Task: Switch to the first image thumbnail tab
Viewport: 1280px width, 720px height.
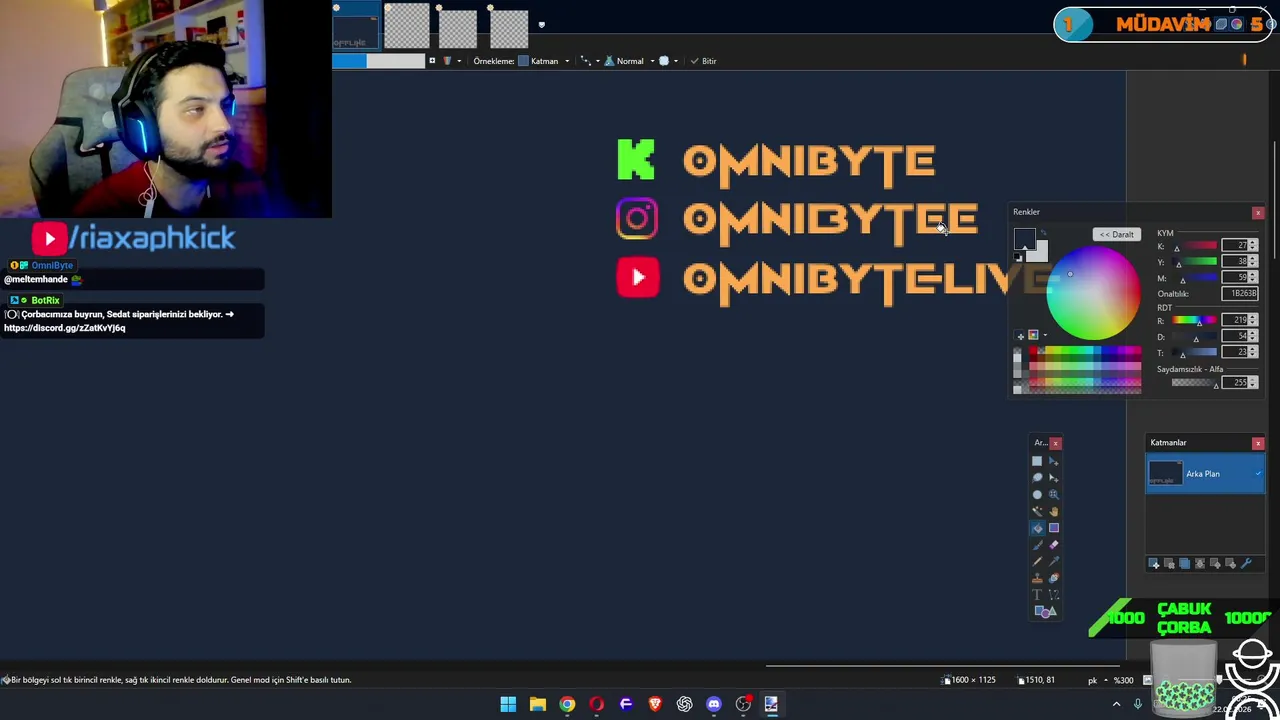Action: [356, 26]
